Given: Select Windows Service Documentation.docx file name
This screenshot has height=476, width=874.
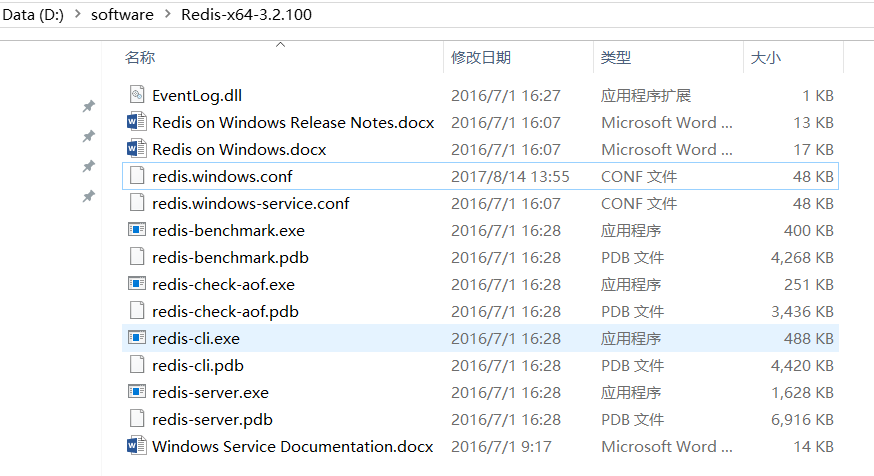Looking at the screenshot, I should tap(293, 446).
